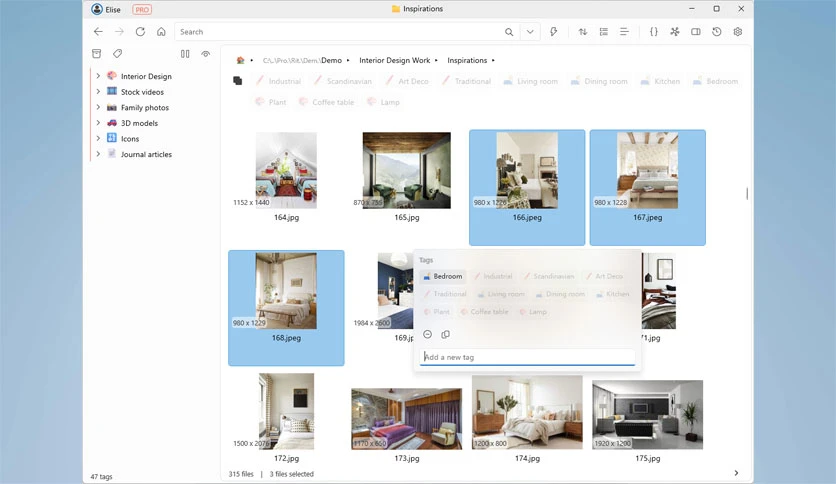Viewport: 836px width, 484px height.
Task: Click the 47 tags status text
Action: pyautogui.click(x=101, y=477)
